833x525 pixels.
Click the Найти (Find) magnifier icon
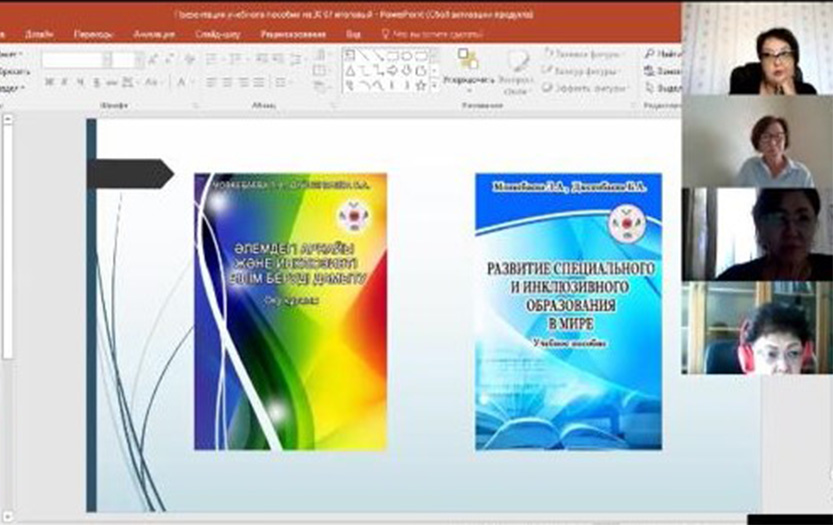(x=651, y=53)
